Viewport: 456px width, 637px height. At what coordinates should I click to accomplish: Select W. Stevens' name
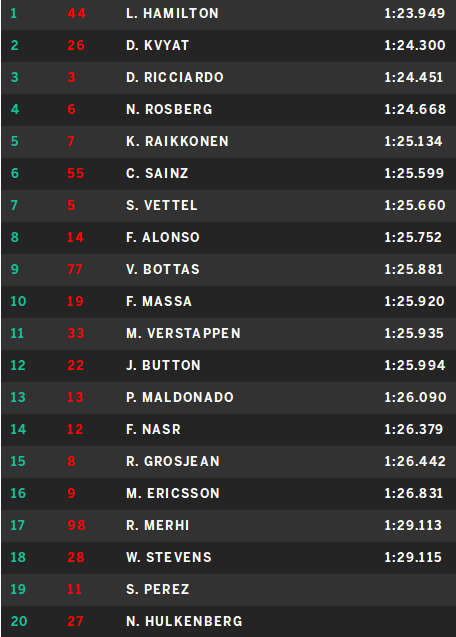click(169, 557)
